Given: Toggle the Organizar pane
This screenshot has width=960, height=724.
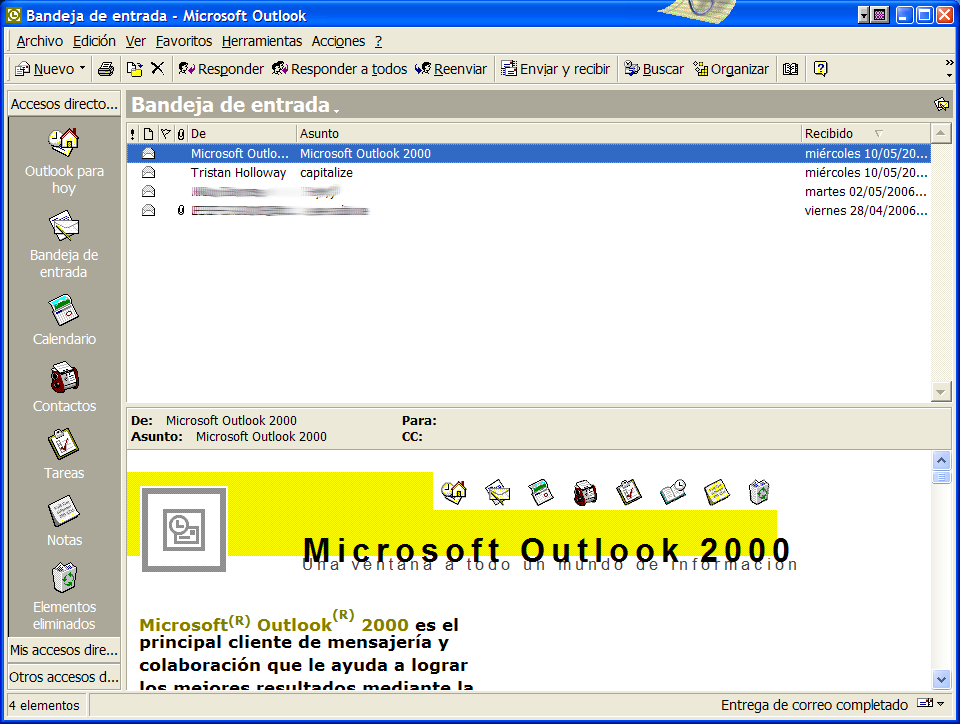Looking at the screenshot, I should pos(731,69).
